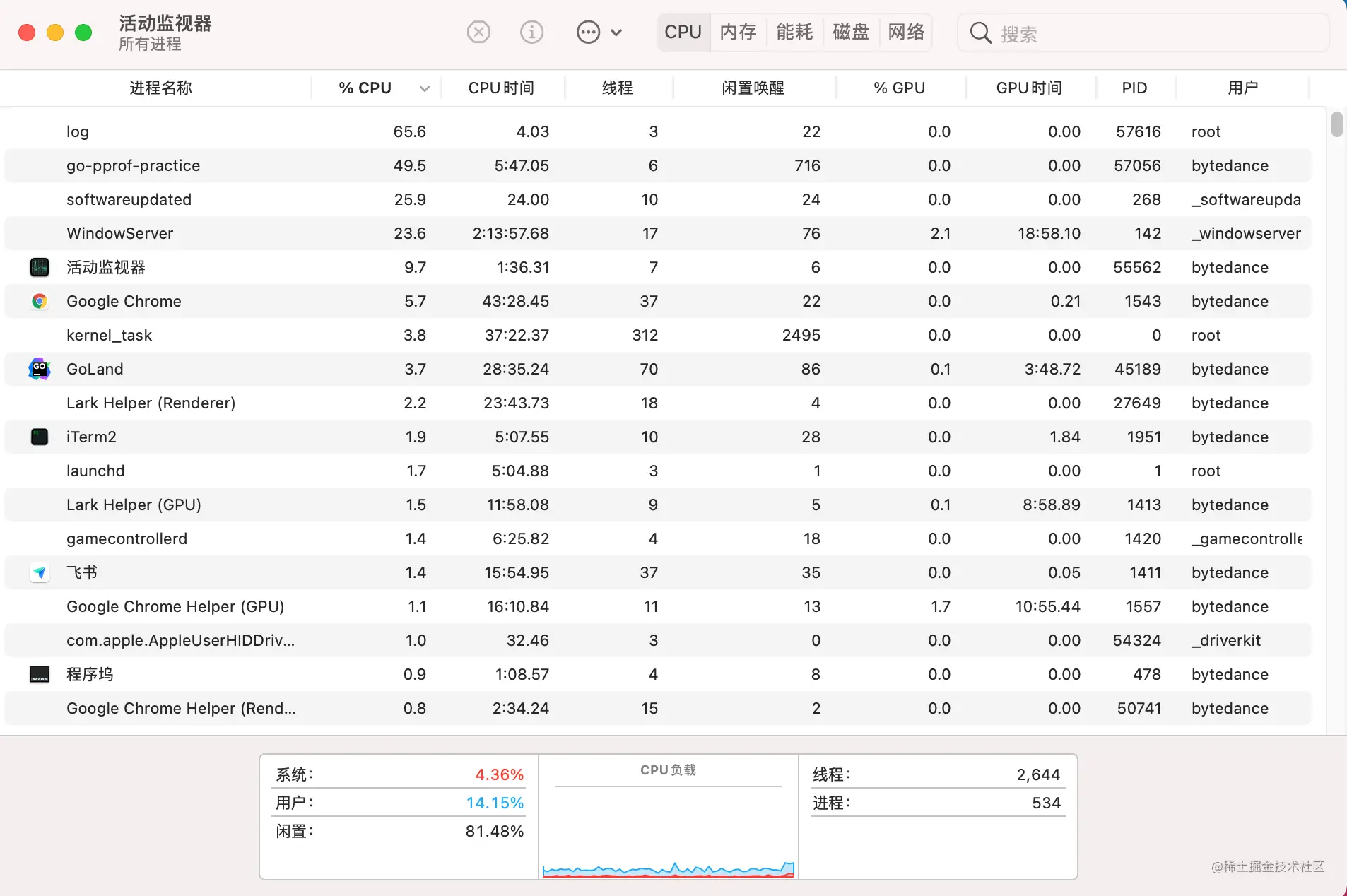Image resolution: width=1347 pixels, height=896 pixels.
Task: Click the 用户 14.15% value
Action: point(495,803)
